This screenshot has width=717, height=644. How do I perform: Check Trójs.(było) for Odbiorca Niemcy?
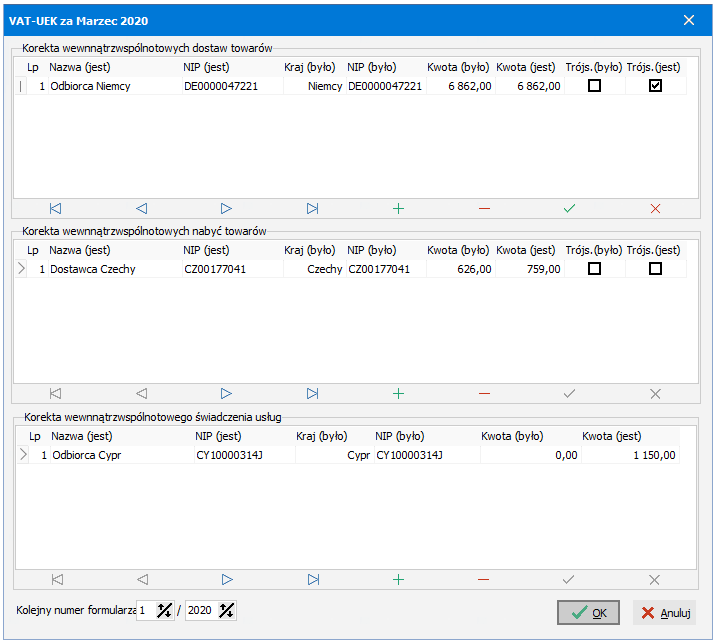tap(594, 86)
